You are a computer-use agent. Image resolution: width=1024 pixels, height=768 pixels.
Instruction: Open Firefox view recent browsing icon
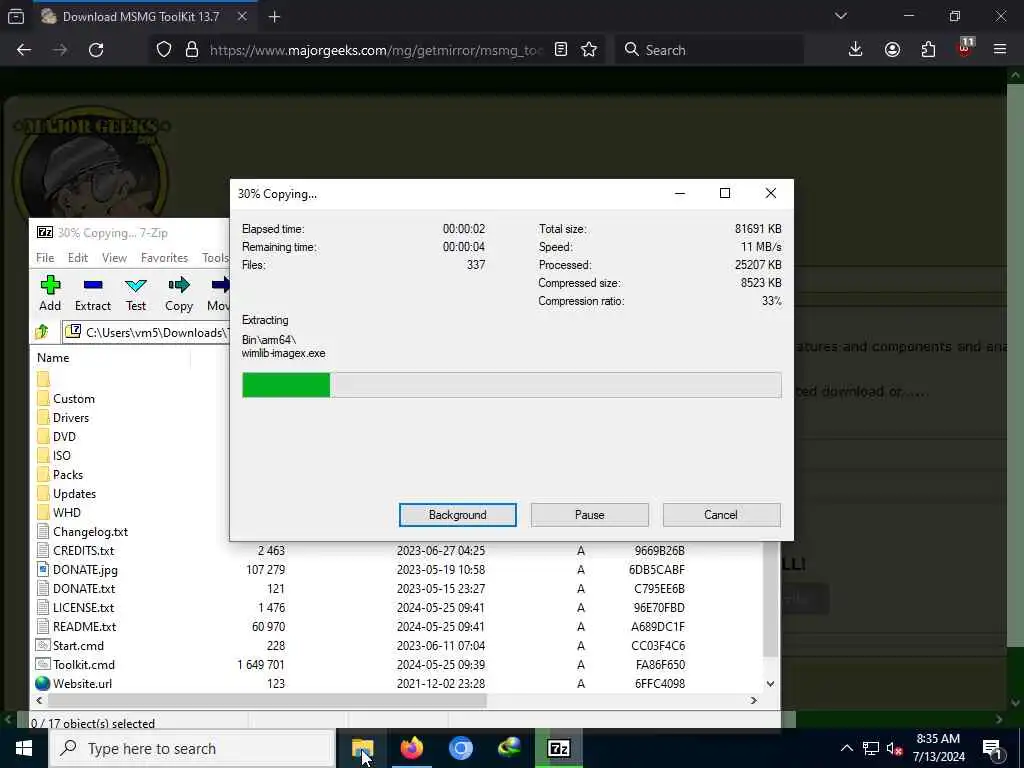tap(16, 16)
